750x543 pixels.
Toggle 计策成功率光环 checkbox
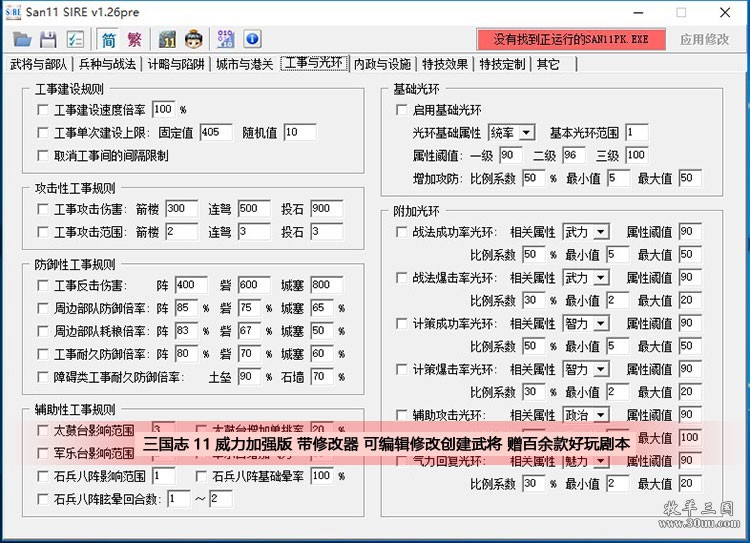coord(401,324)
